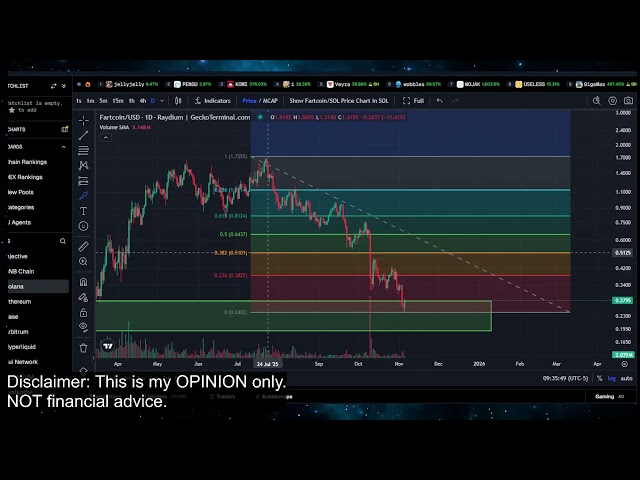Enable auto scale on price axis
Viewport: 640px width, 480px height.
[x=626, y=379]
